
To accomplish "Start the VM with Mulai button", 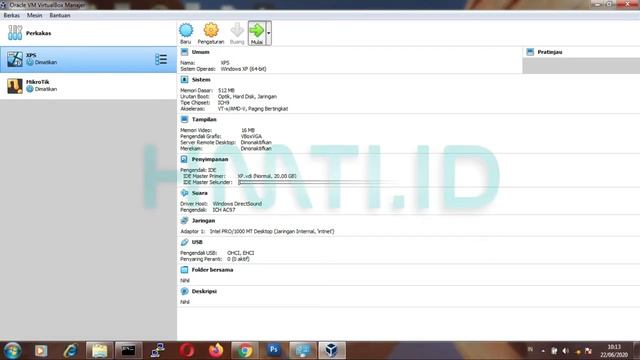I will tap(257, 33).
